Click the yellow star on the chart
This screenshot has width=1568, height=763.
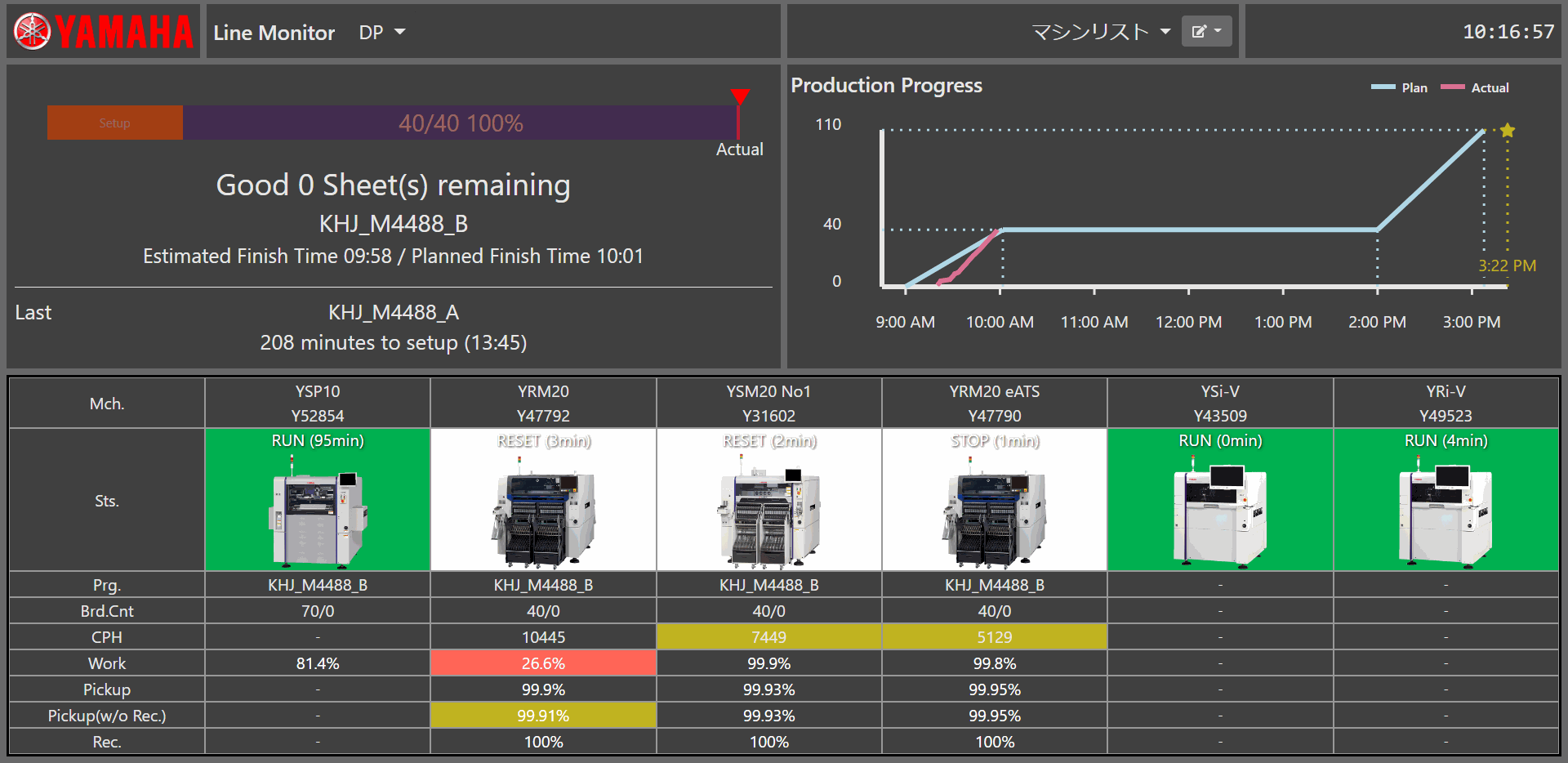tap(1507, 130)
